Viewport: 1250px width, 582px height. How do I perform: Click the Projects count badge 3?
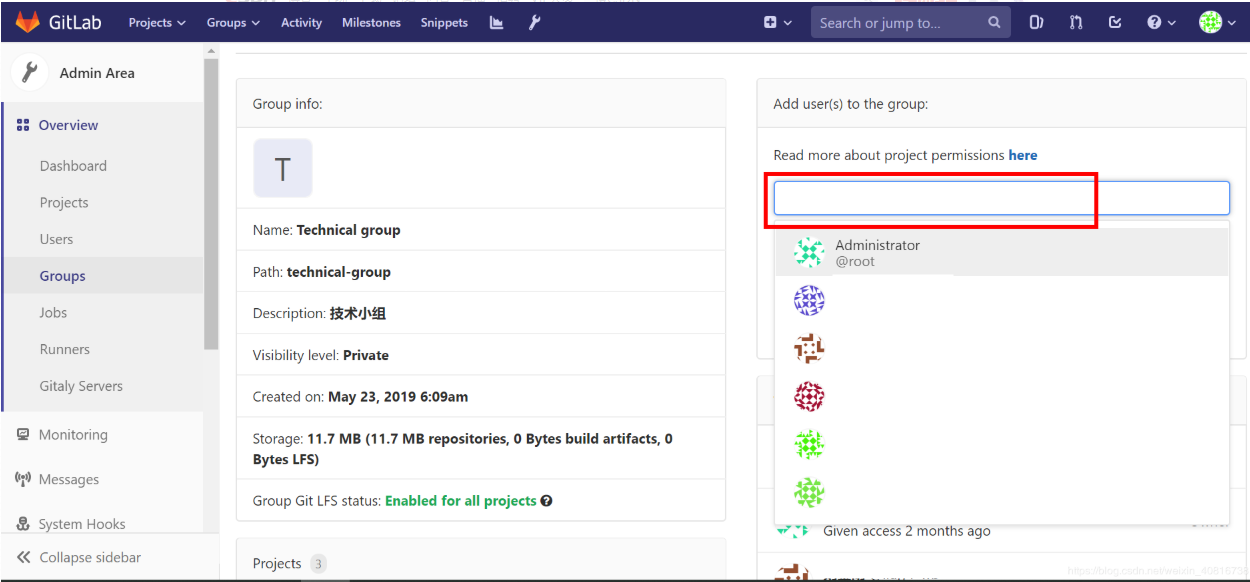(x=318, y=564)
